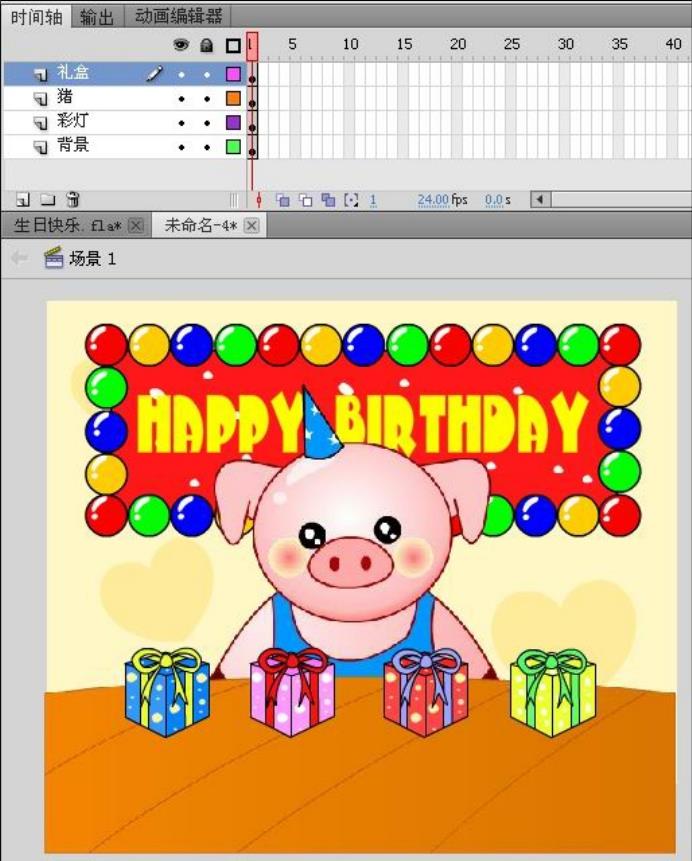Click the center frame icon below the timeline
The width and height of the screenshot is (692, 861).
click(x=259, y=200)
